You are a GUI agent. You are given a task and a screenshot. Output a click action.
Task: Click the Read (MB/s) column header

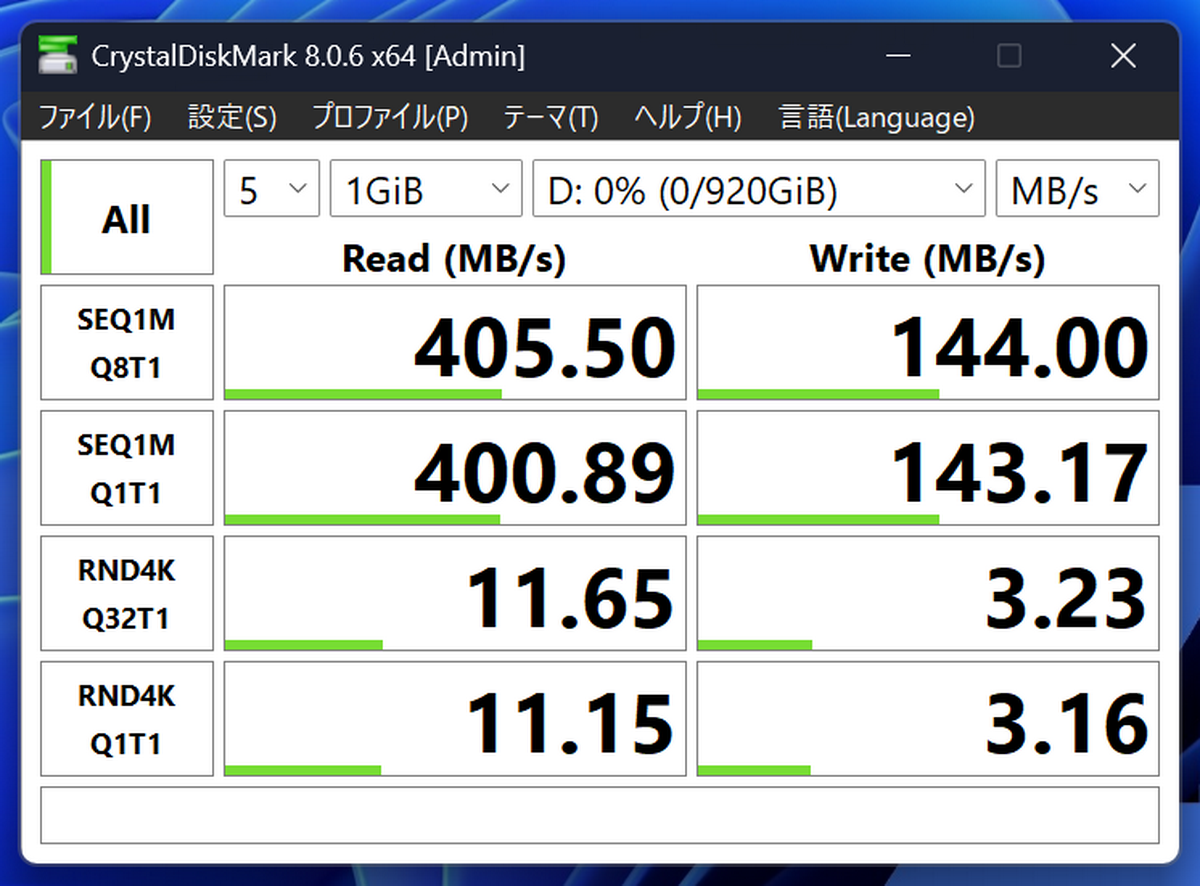pos(454,259)
